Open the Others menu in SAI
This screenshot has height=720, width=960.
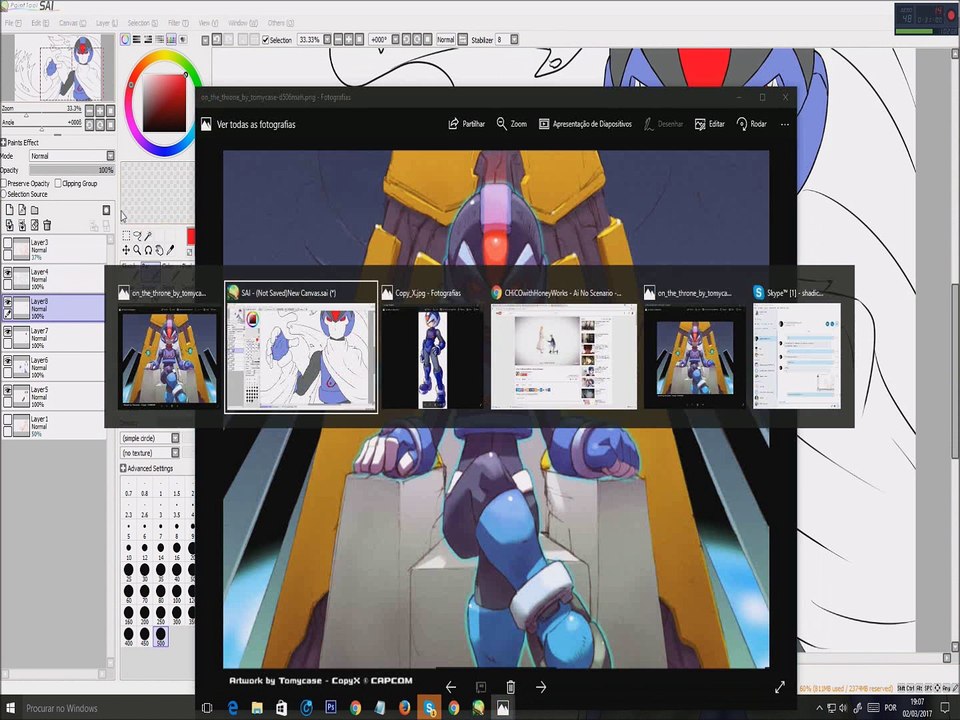[x=279, y=23]
